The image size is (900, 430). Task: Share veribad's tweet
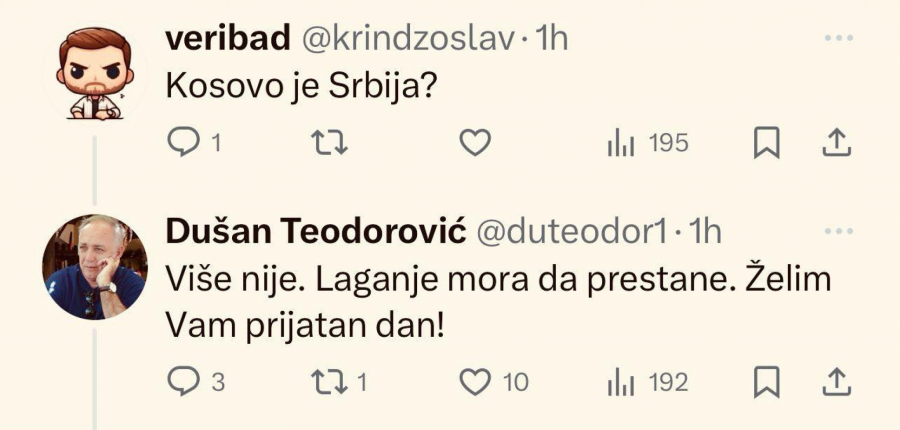(835, 144)
